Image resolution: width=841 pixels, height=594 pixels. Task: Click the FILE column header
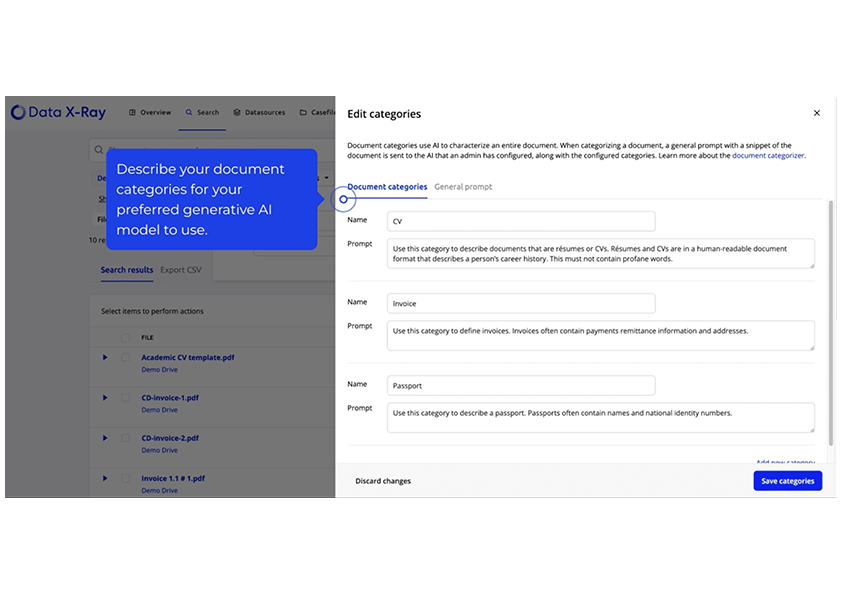tap(147, 338)
